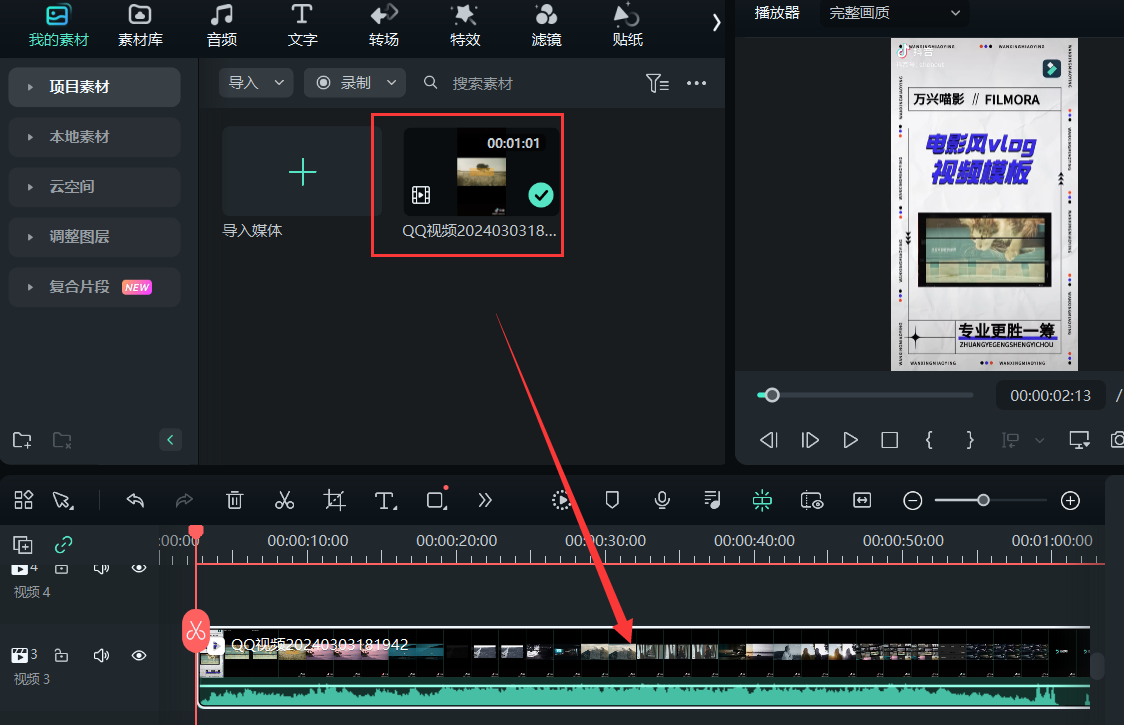Click the undo arrow icon
This screenshot has width=1124, height=725.
(136, 500)
